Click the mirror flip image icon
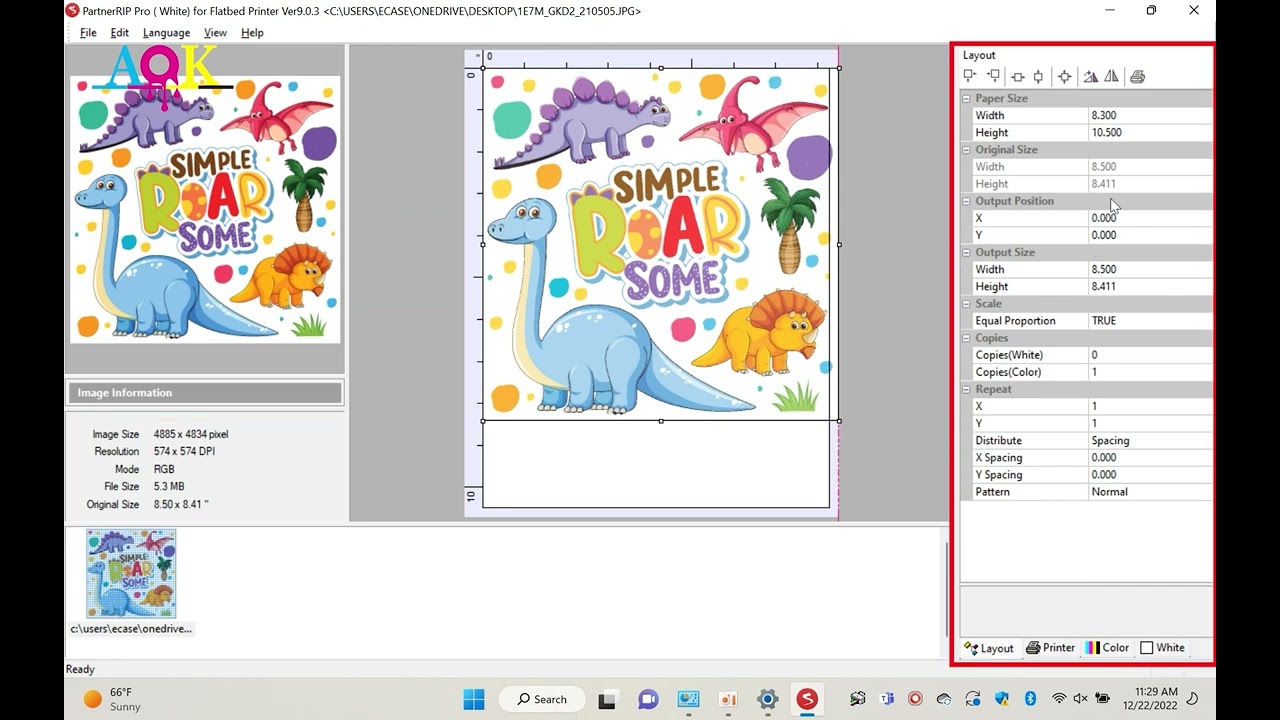Image resolution: width=1280 pixels, height=720 pixels. coord(1111,77)
